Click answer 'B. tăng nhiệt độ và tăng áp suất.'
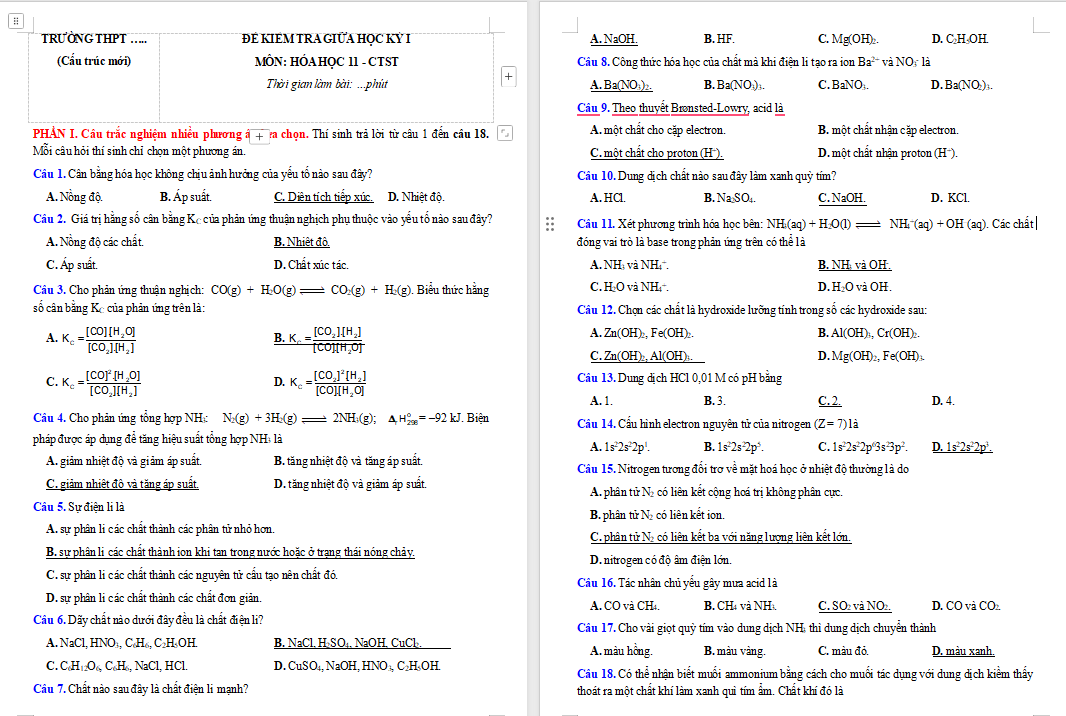Screen dimensions: 1066x716 (x=348, y=461)
